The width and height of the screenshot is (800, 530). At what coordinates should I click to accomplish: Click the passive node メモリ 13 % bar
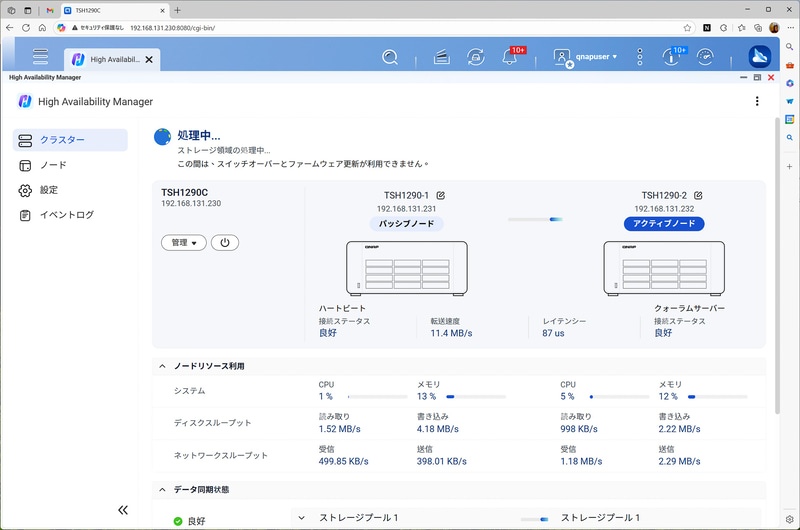click(x=476, y=396)
